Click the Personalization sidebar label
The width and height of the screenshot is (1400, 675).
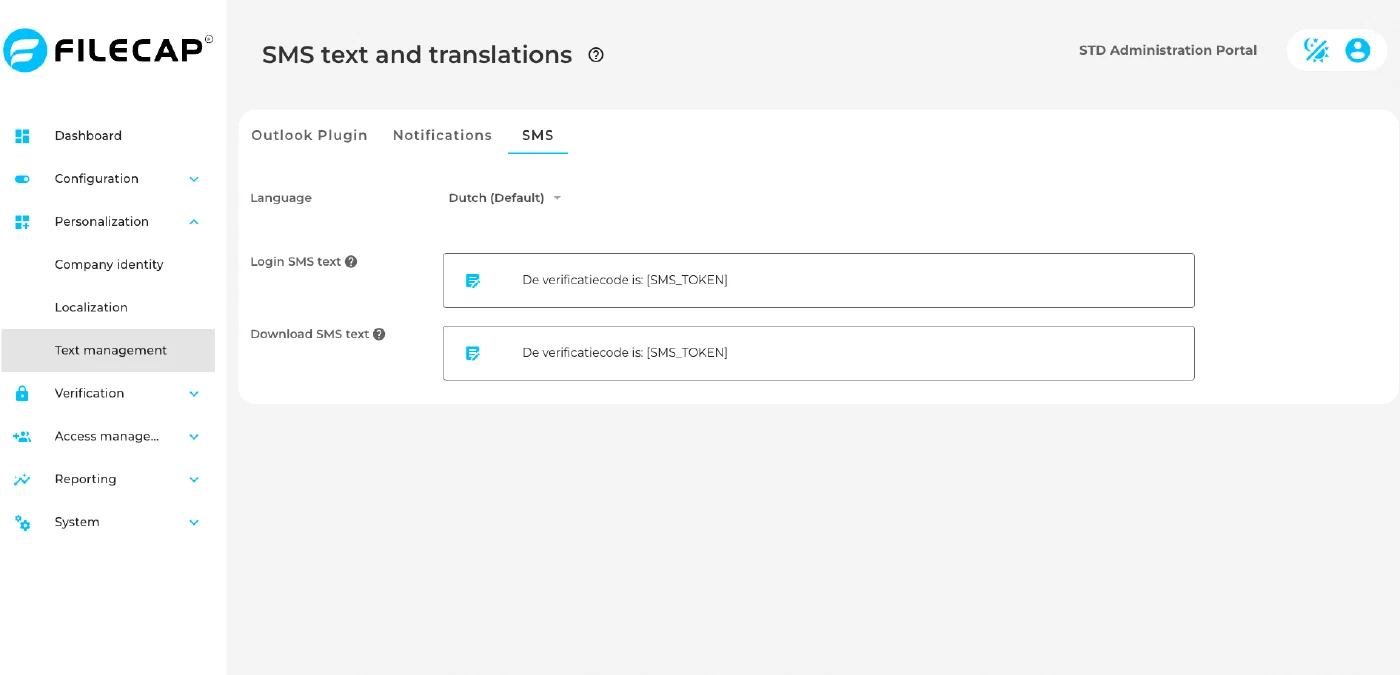[x=102, y=222]
